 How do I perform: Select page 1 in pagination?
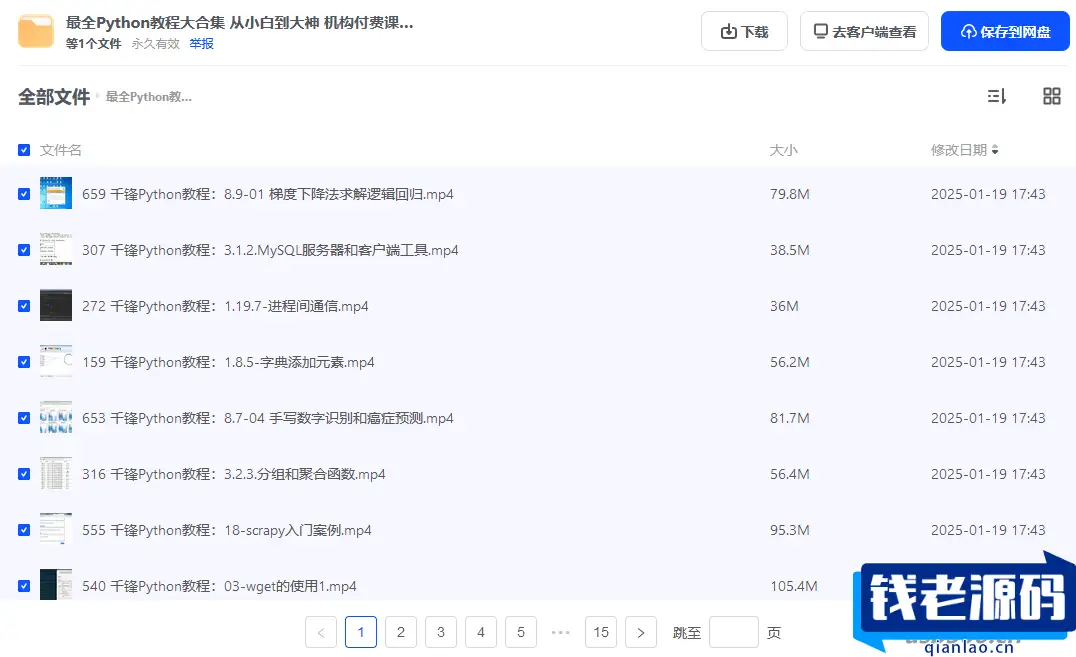361,632
